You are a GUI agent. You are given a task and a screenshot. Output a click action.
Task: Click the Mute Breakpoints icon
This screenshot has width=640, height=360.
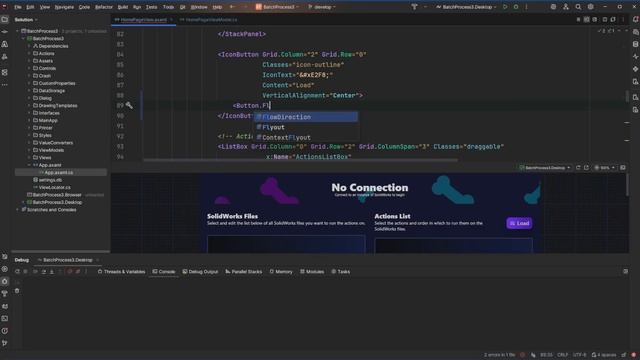(78, 271)
